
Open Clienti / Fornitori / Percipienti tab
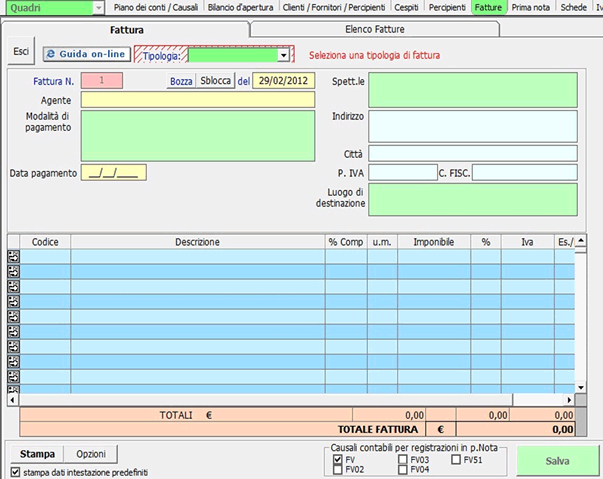click(334, 7)
